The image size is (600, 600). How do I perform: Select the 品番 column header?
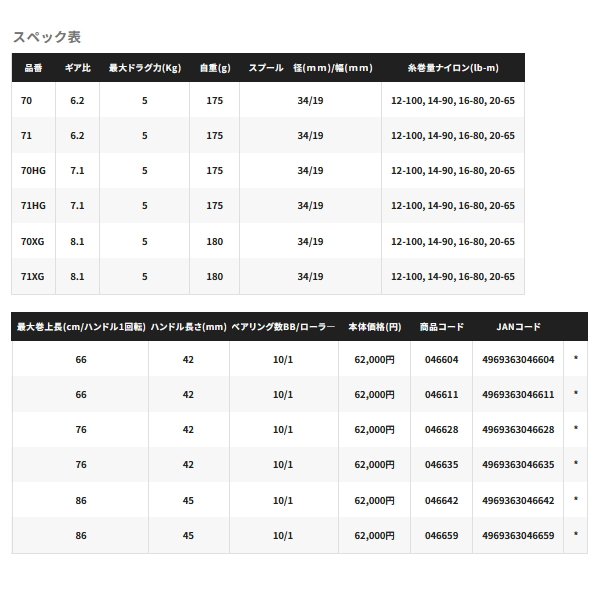(33, 68)
